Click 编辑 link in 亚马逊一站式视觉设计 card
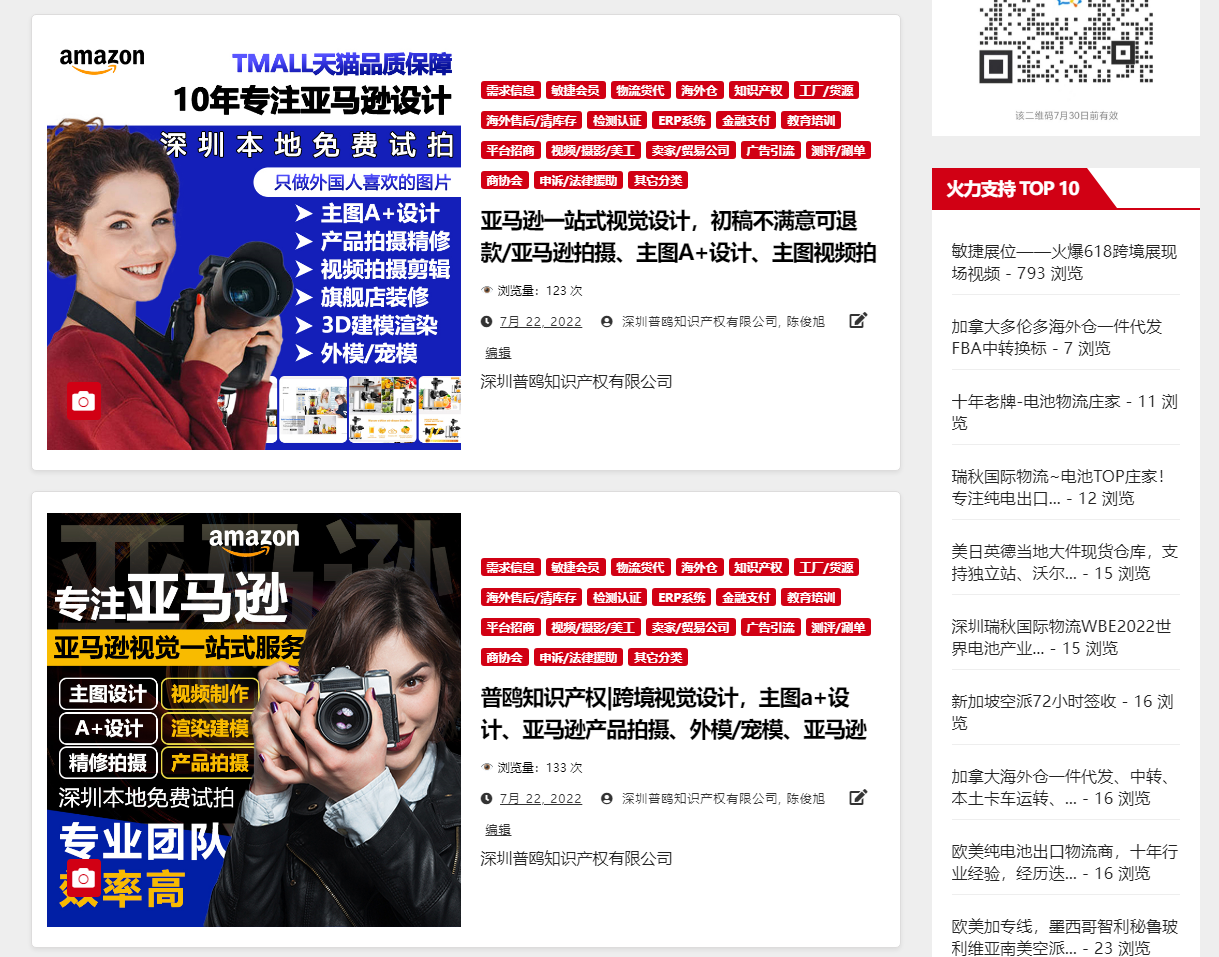 click(x=498, y=353)
